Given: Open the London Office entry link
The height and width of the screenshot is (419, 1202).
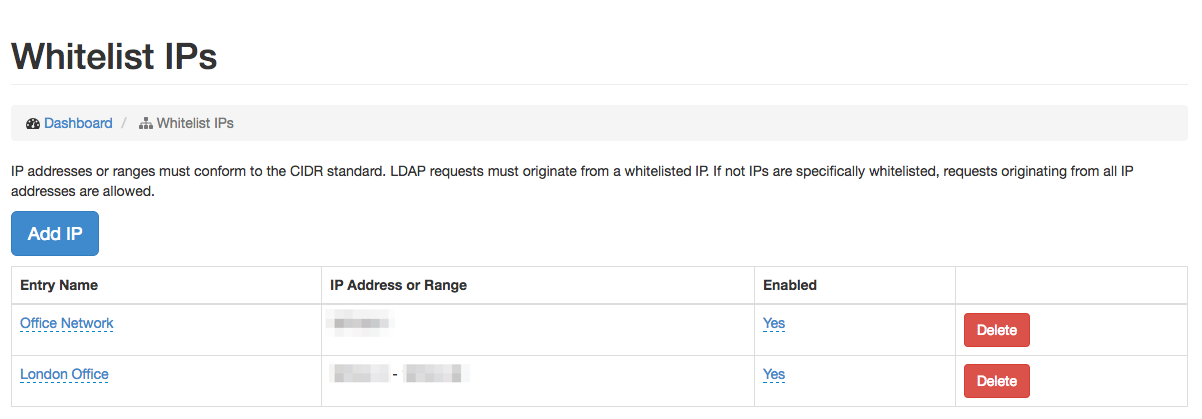Looking at the screenshot, I should (x=64, y=374).
